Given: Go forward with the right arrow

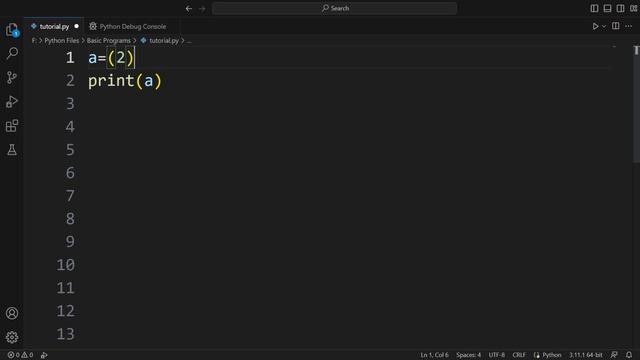Looking at the screenshot, I should [x=202, y=8].
